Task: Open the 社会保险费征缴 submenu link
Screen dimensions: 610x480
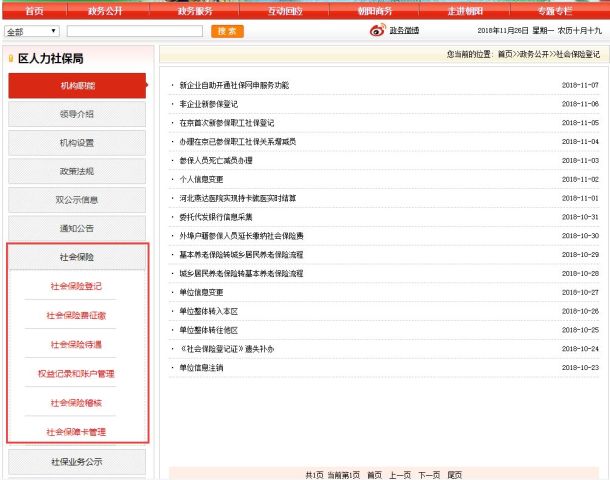Action: 76,315
